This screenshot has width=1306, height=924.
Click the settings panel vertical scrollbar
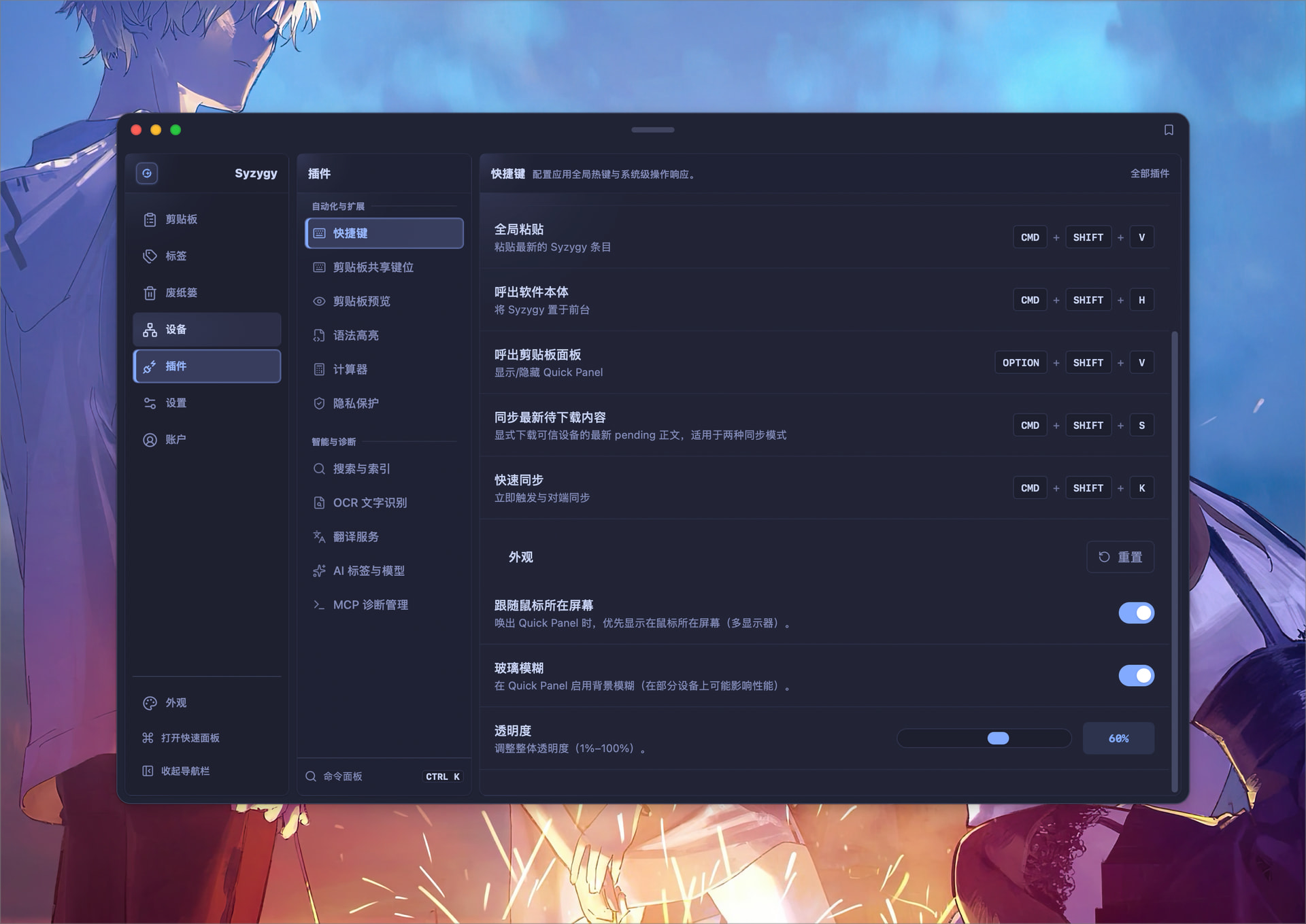click(x=1174, y=561)
